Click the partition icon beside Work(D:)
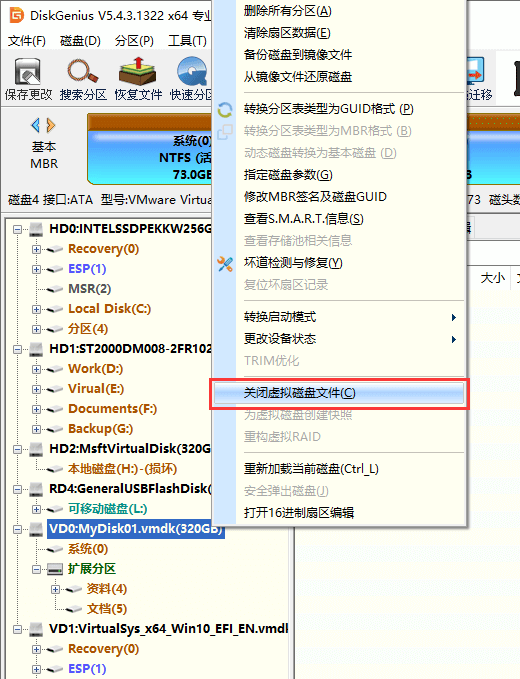The width and height of the screenshot is (520, 679). (55, 369)
